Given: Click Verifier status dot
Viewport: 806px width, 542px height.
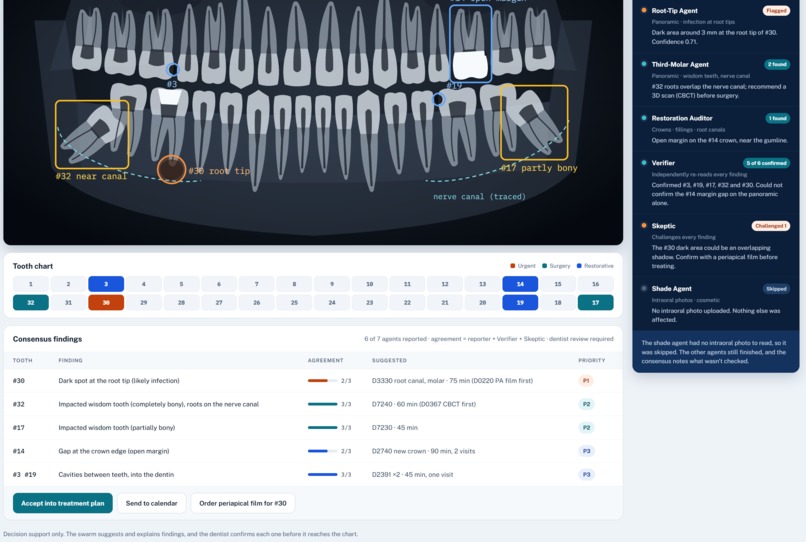Looking at the screenshot, I should [644, 162].
